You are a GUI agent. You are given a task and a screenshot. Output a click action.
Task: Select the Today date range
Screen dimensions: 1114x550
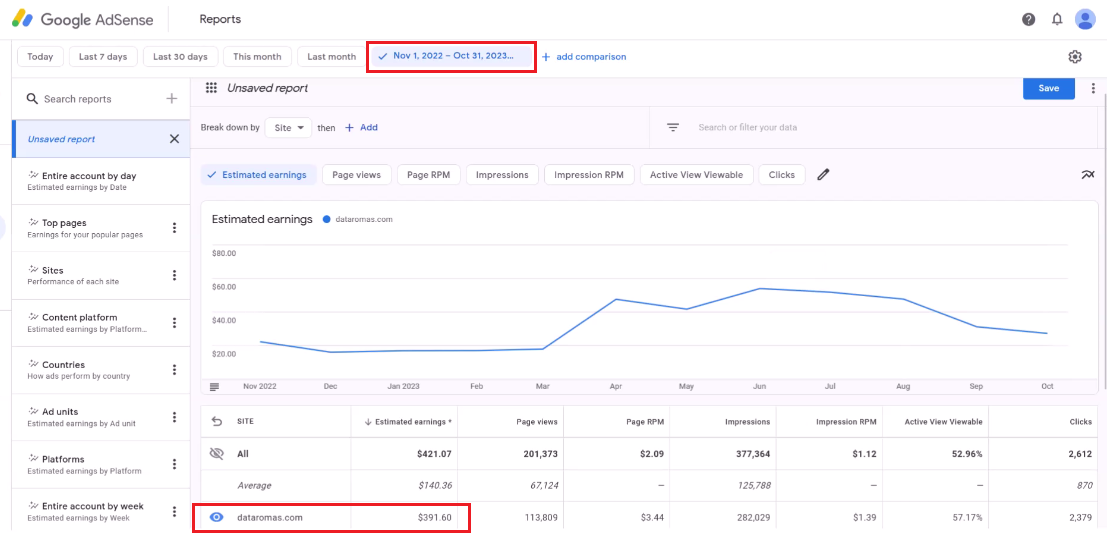point(40,57)
